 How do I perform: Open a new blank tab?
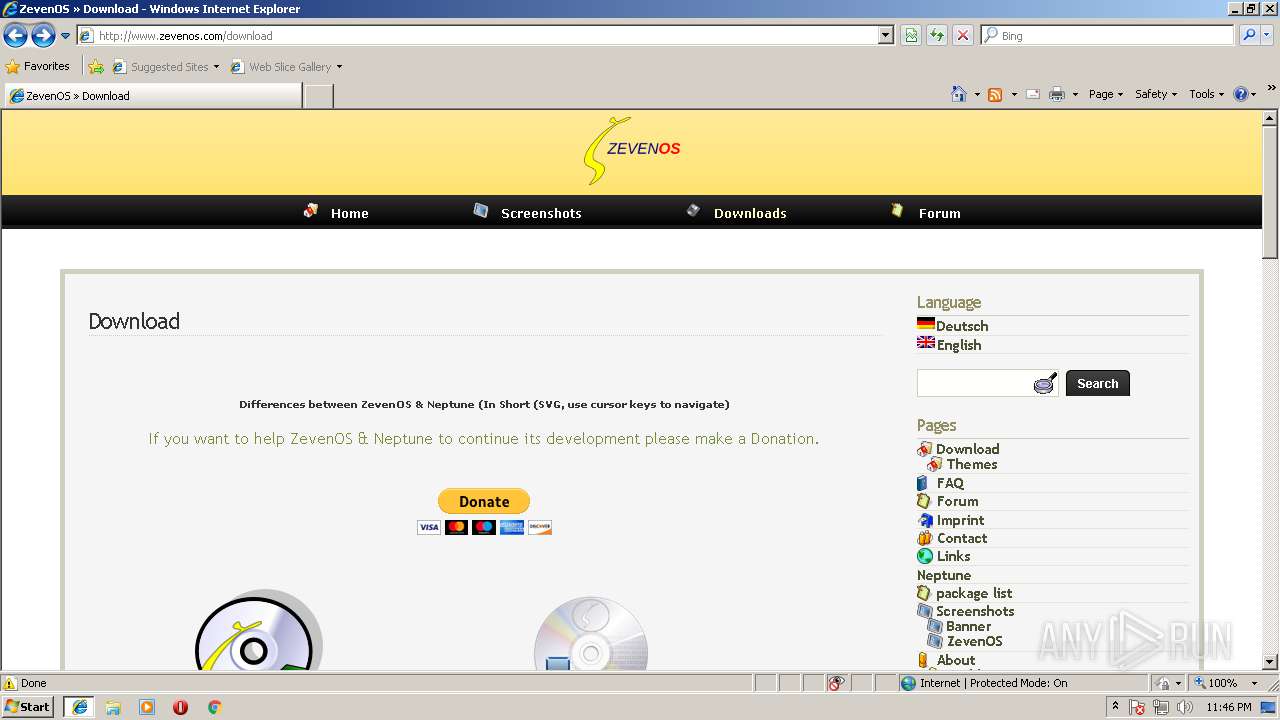click(x=318, y=96)
